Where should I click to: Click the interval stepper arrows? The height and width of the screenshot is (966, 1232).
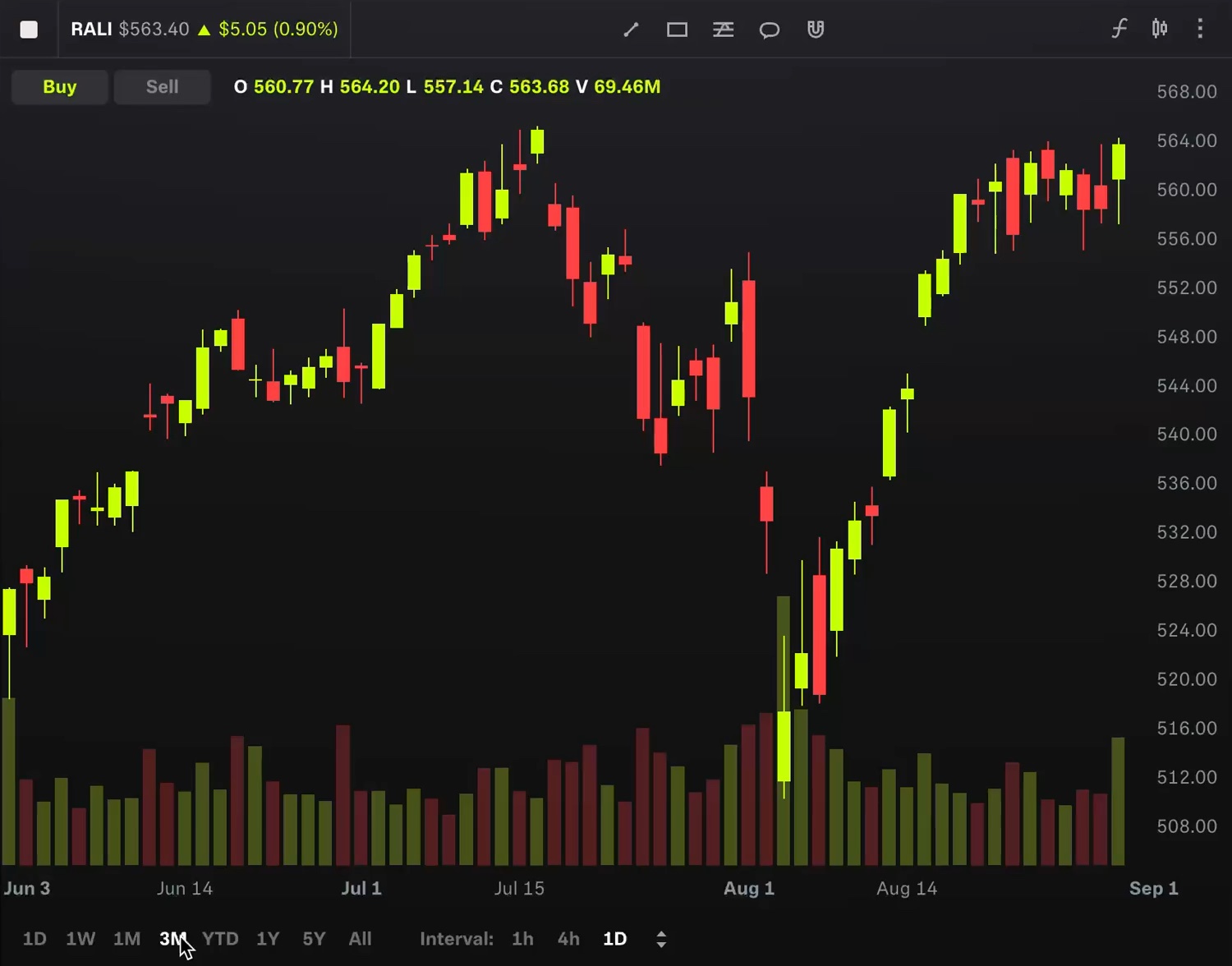pyautogui.click(x=661, y=938)
